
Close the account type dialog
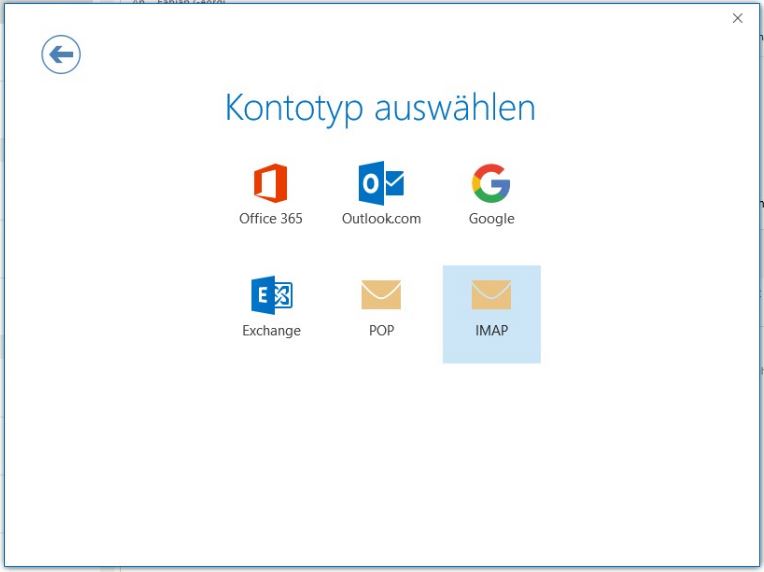click(x=737, y=19)
